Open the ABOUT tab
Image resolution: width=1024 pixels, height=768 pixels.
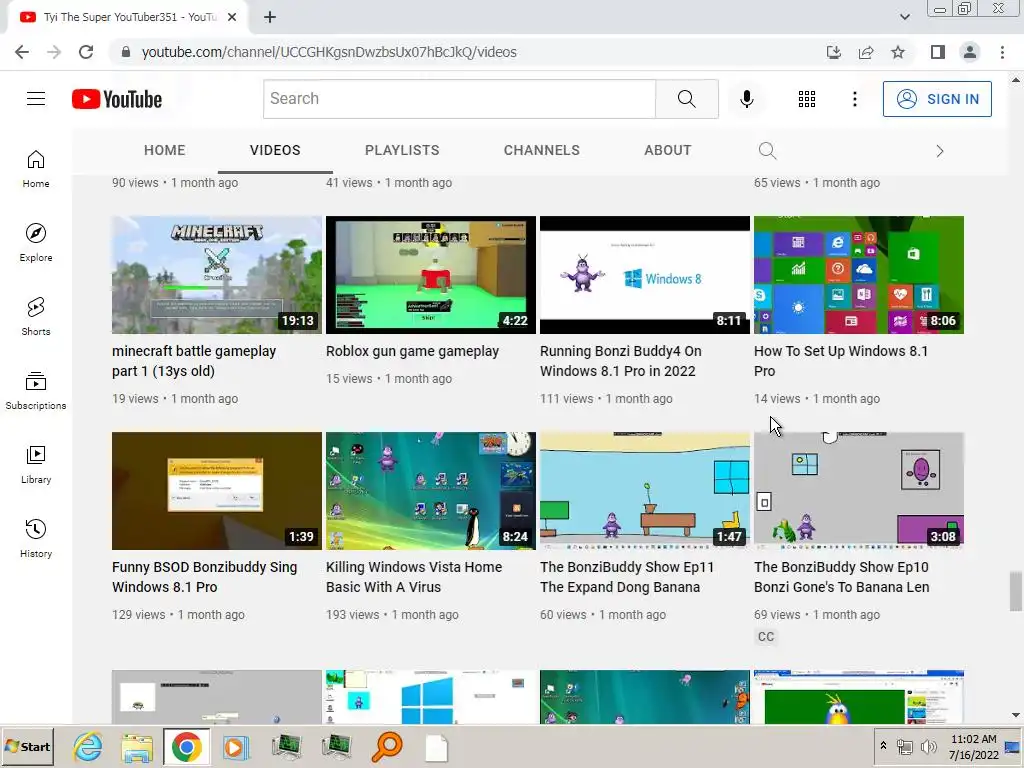click(x=667, y=150)
